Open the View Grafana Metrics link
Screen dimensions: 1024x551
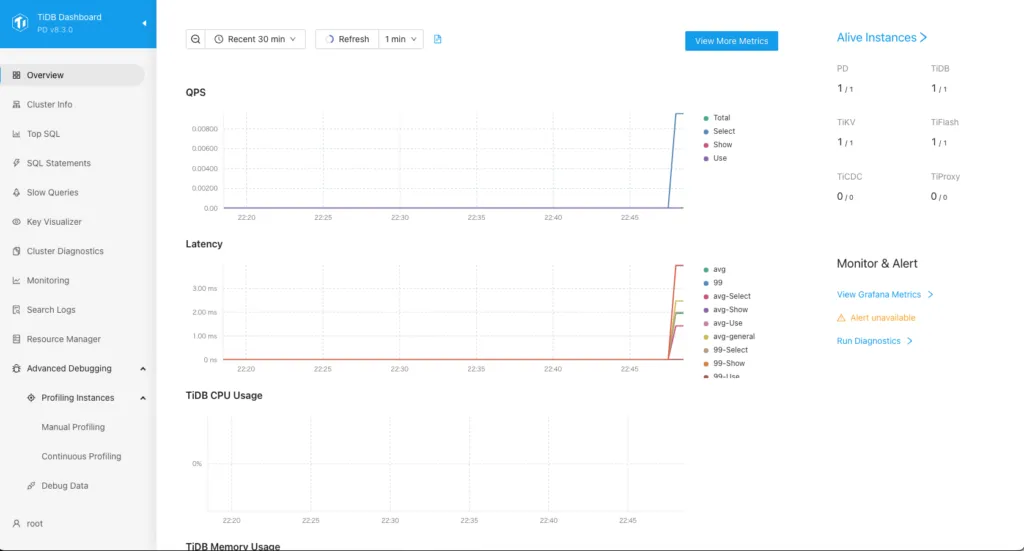click(878, 294)
